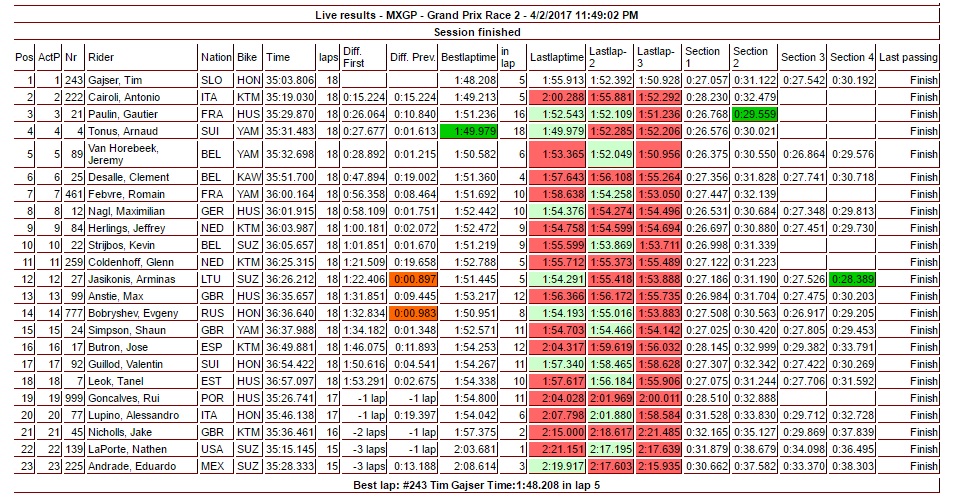
Task: Click the Rider column header
Action: [x=101, y=58]
